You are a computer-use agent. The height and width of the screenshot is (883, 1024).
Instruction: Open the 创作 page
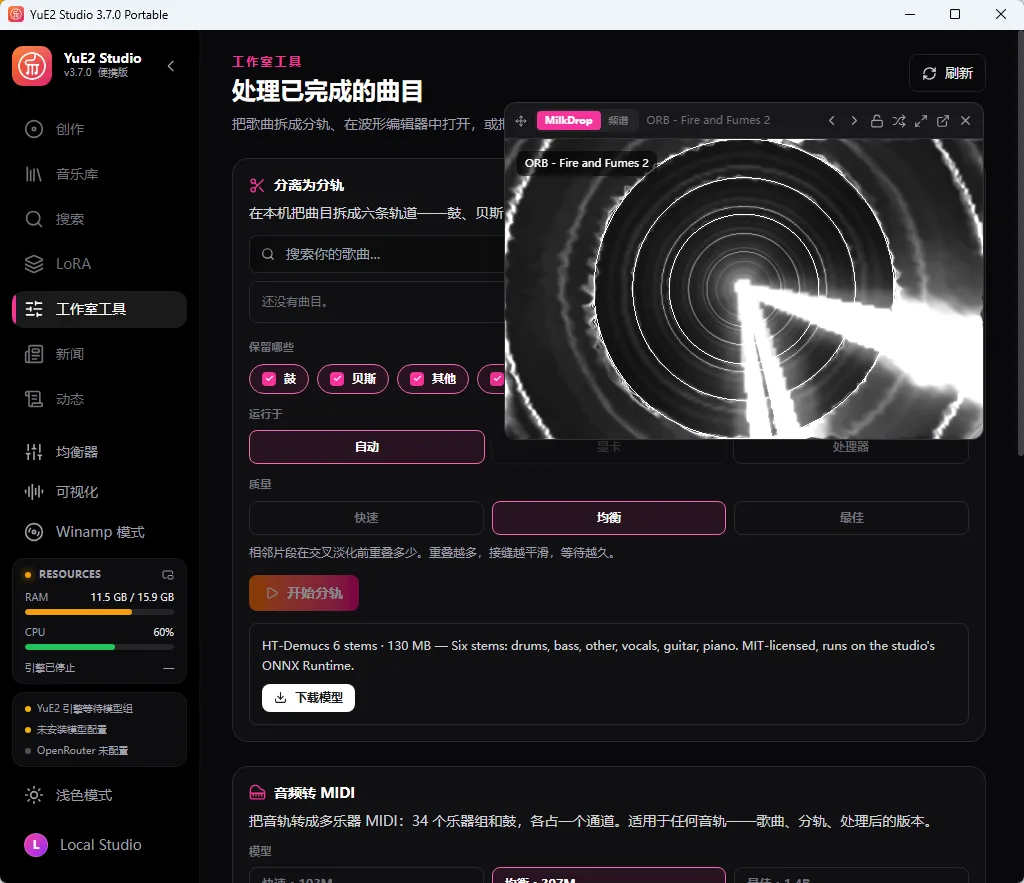click(x=99, y=129)
